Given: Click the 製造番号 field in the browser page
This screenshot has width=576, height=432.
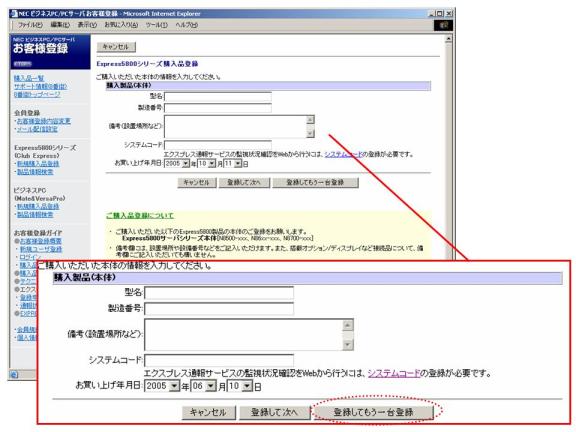Looking at the screenshot, I should tap(218, 108).
